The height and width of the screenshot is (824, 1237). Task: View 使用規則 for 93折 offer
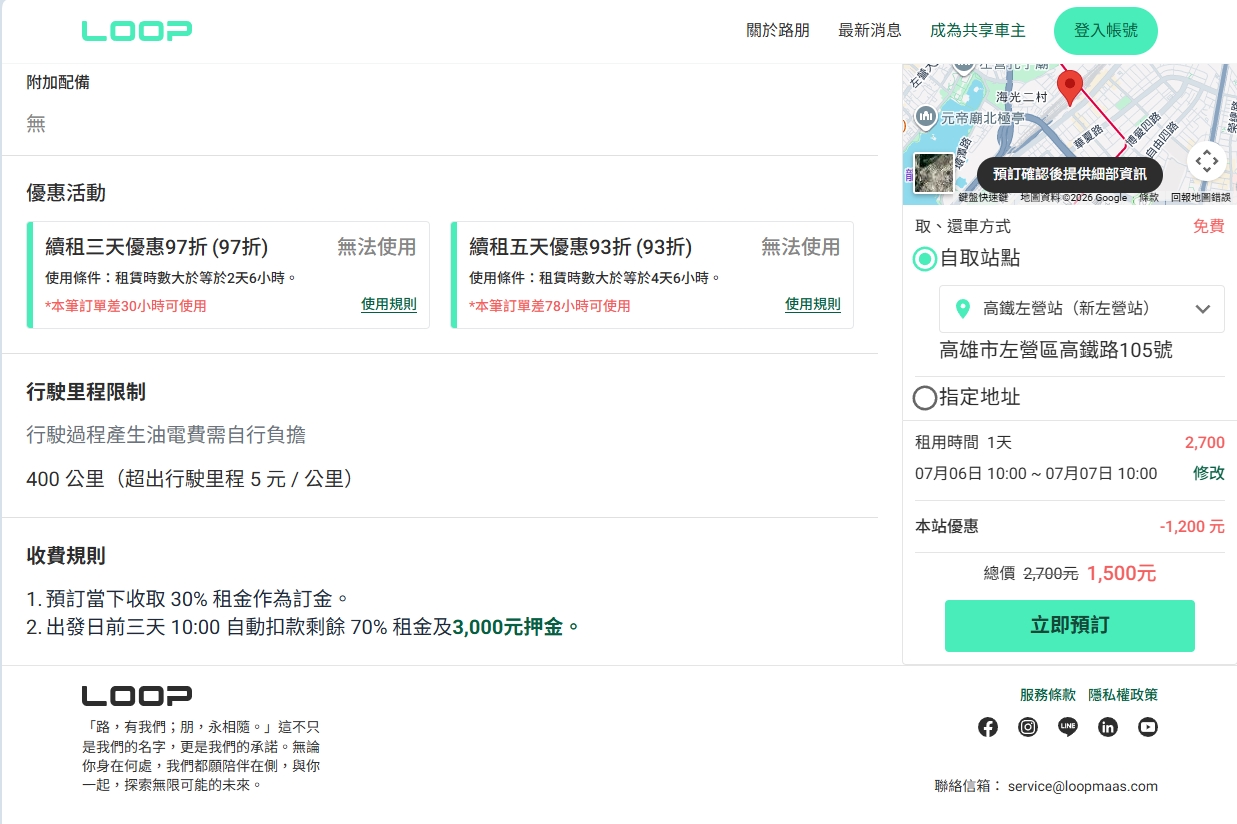point(813,305)
